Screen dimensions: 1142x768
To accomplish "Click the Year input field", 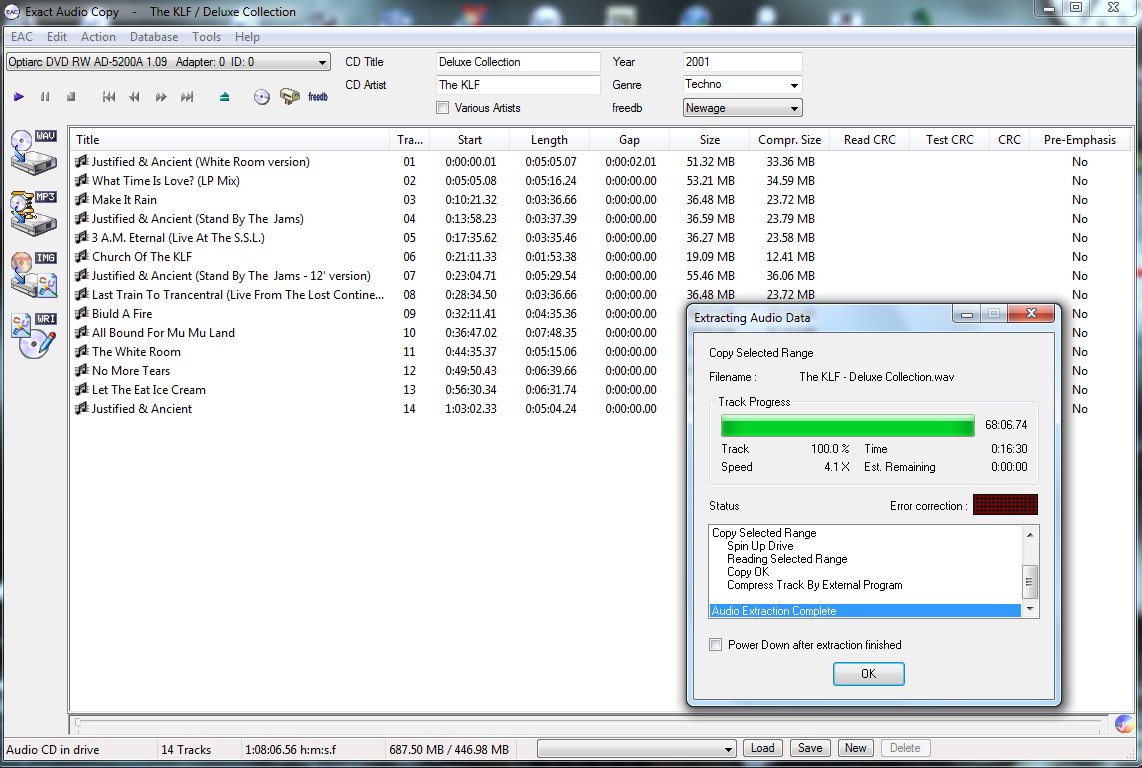I will (742, 62).
